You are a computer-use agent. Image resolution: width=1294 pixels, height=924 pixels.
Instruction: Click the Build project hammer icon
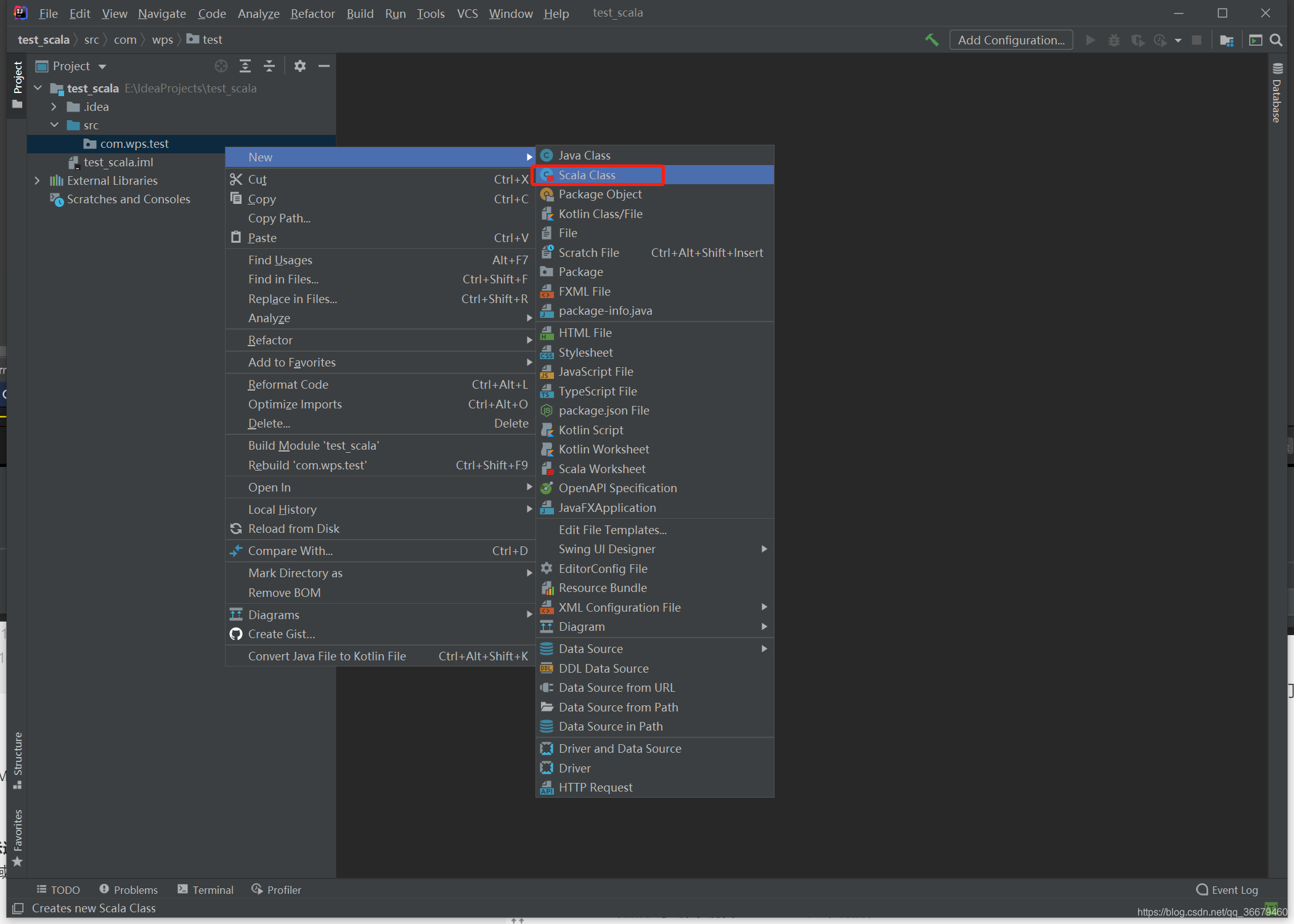pos(932,40)
